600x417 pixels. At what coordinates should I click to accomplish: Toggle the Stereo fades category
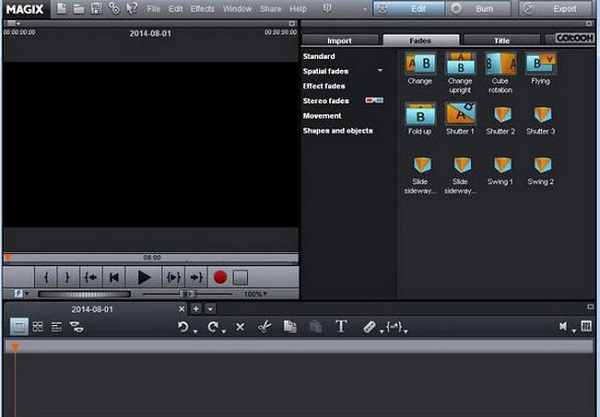pos(326,101)
